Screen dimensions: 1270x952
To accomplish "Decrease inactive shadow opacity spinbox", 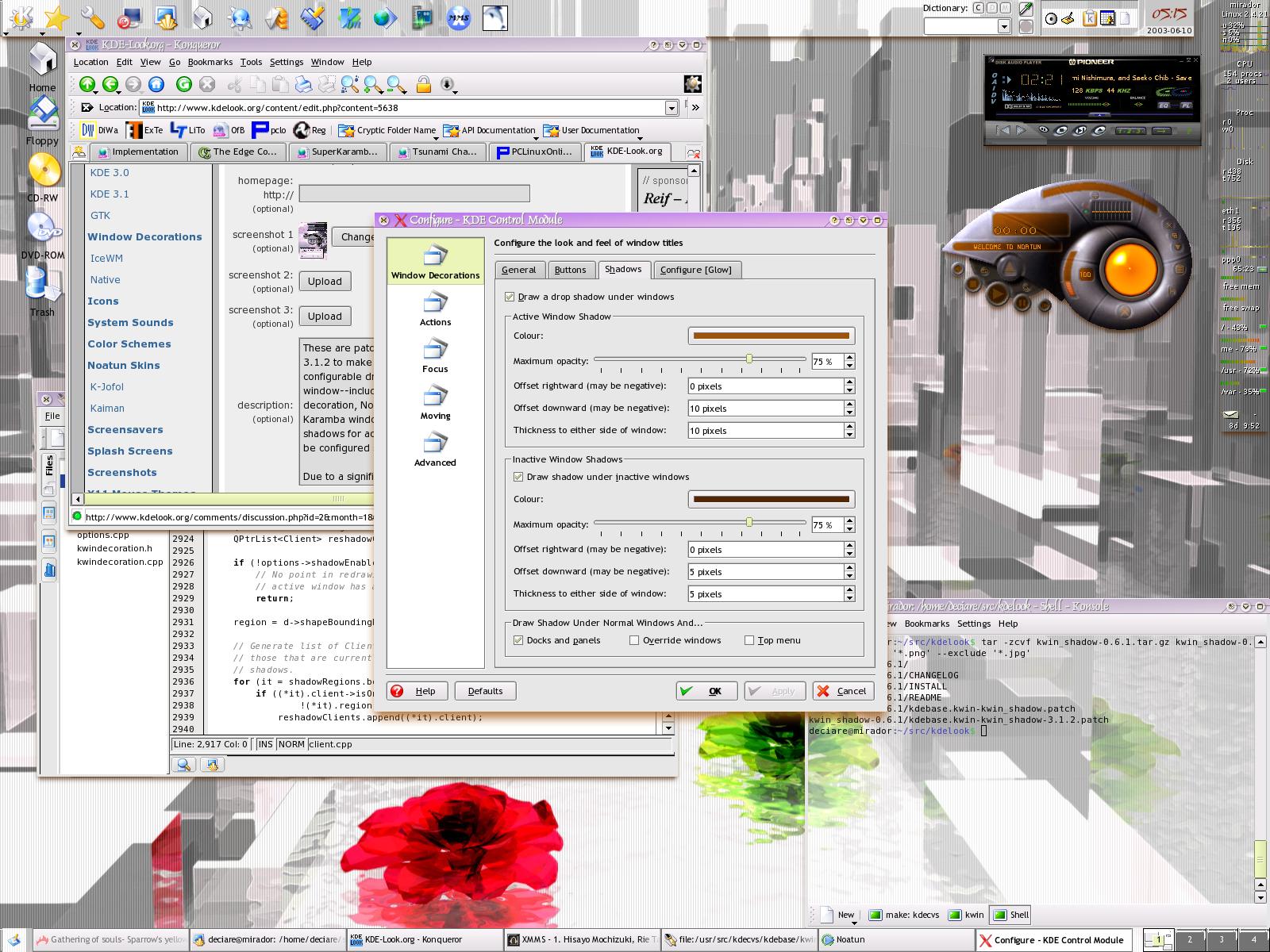I will 849,529.
